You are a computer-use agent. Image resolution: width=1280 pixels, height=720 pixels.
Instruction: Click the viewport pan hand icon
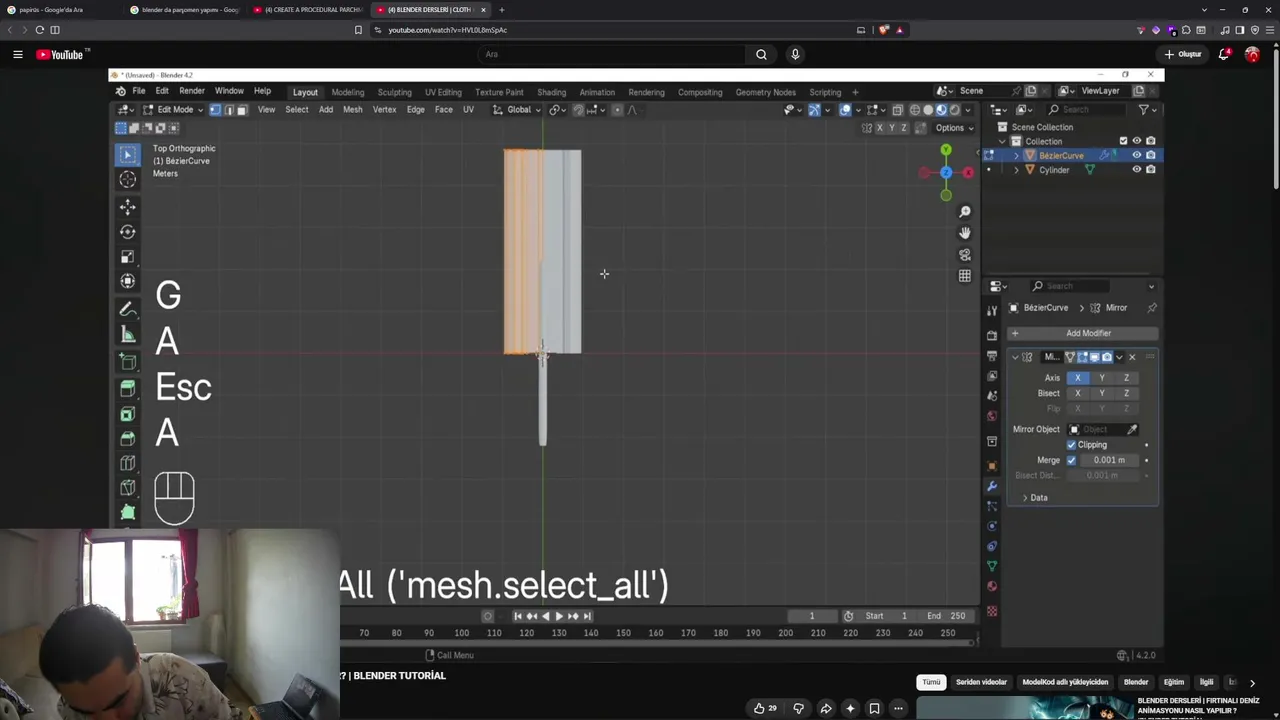click(965, 233)
